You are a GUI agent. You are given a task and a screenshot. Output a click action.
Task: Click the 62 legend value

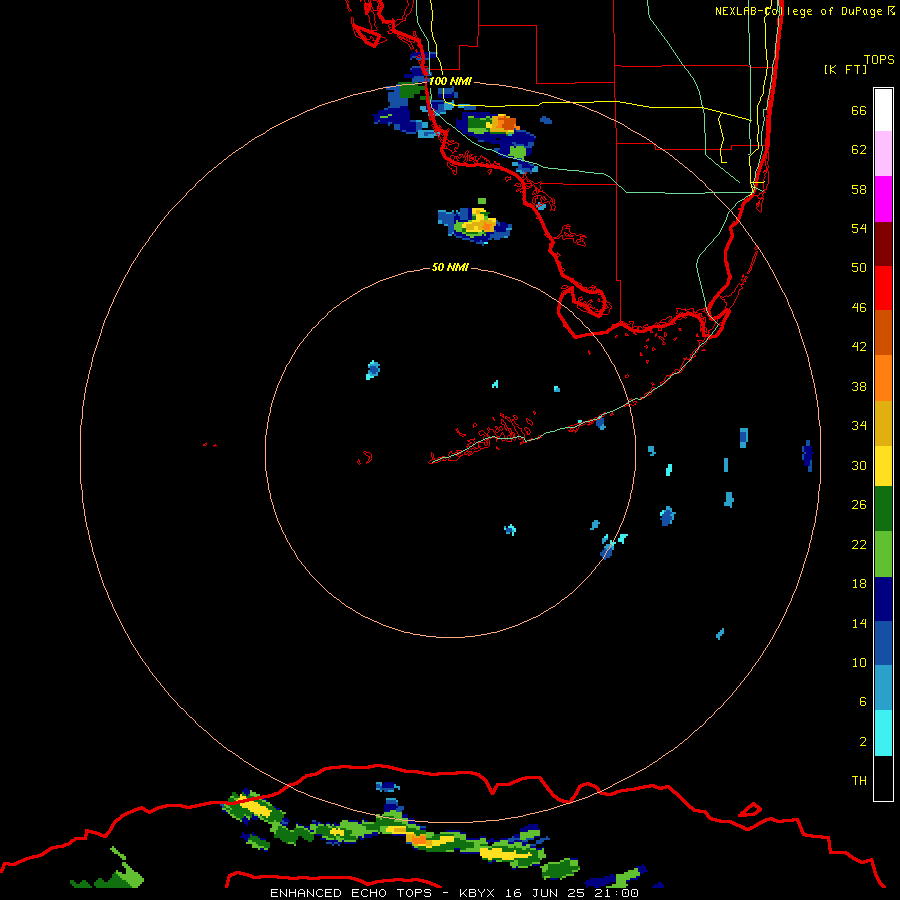point(859,150)
